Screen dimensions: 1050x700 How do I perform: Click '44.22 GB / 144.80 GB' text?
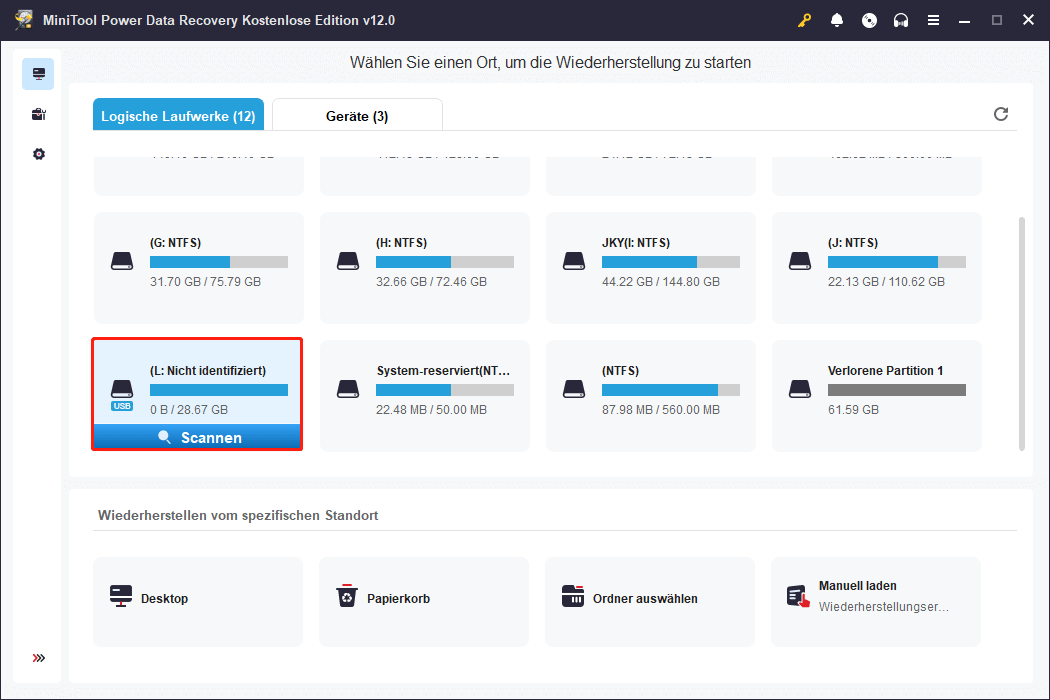661,281
